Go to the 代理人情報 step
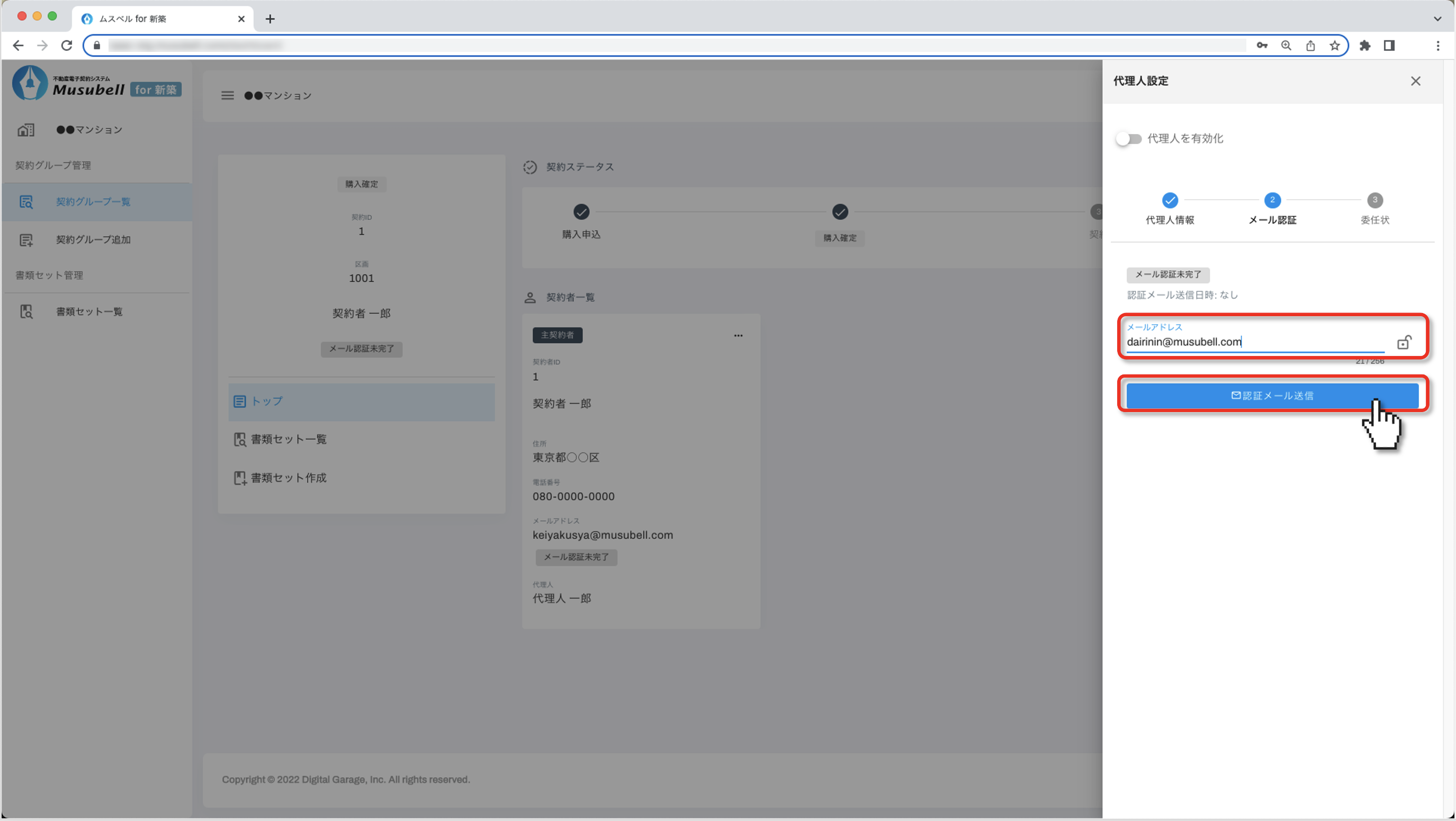1456x821 pixels. (1170, 200)
